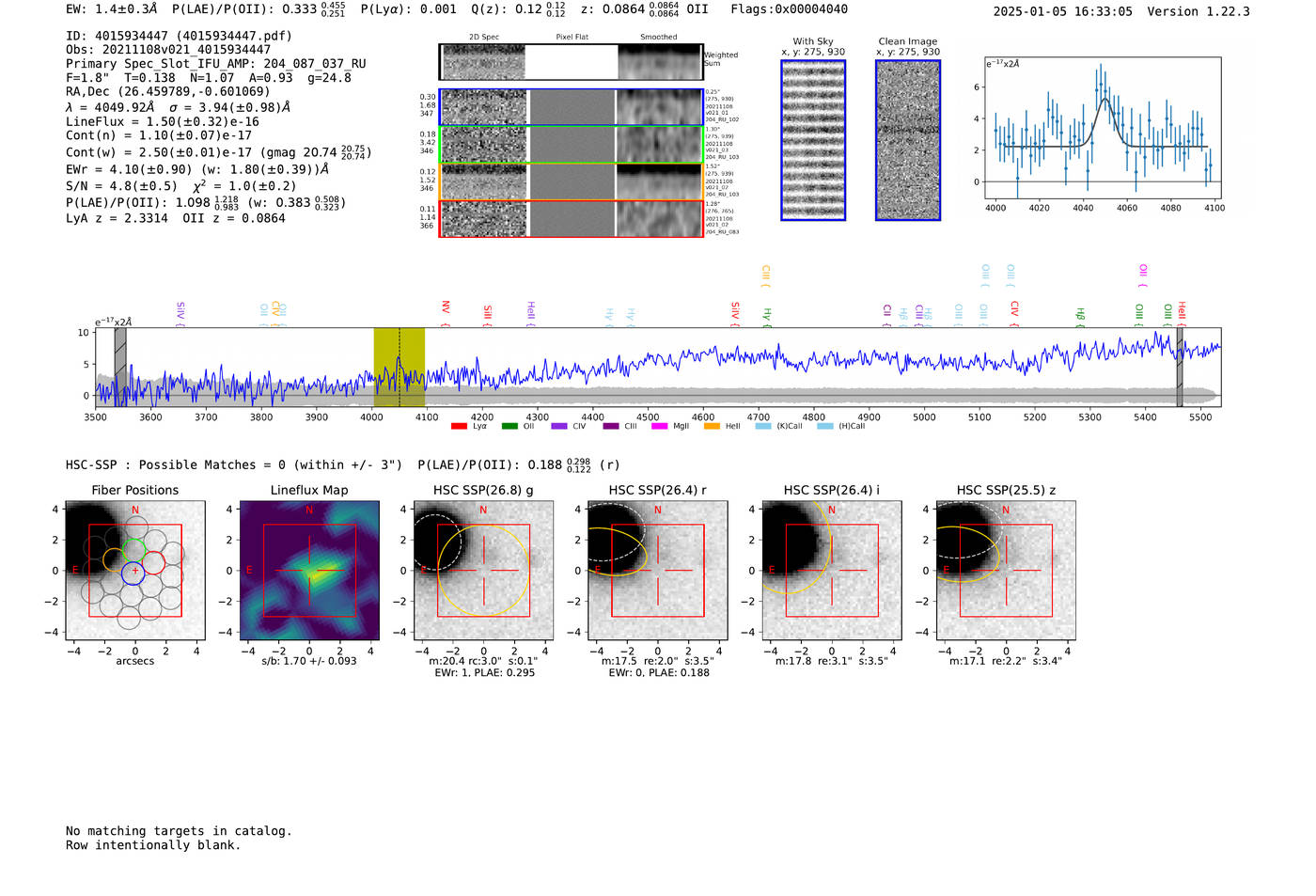Click the orange fiber circle in Fiber Positions
The width and height of the screenshot is (1316, 896).
click(115, 560)
